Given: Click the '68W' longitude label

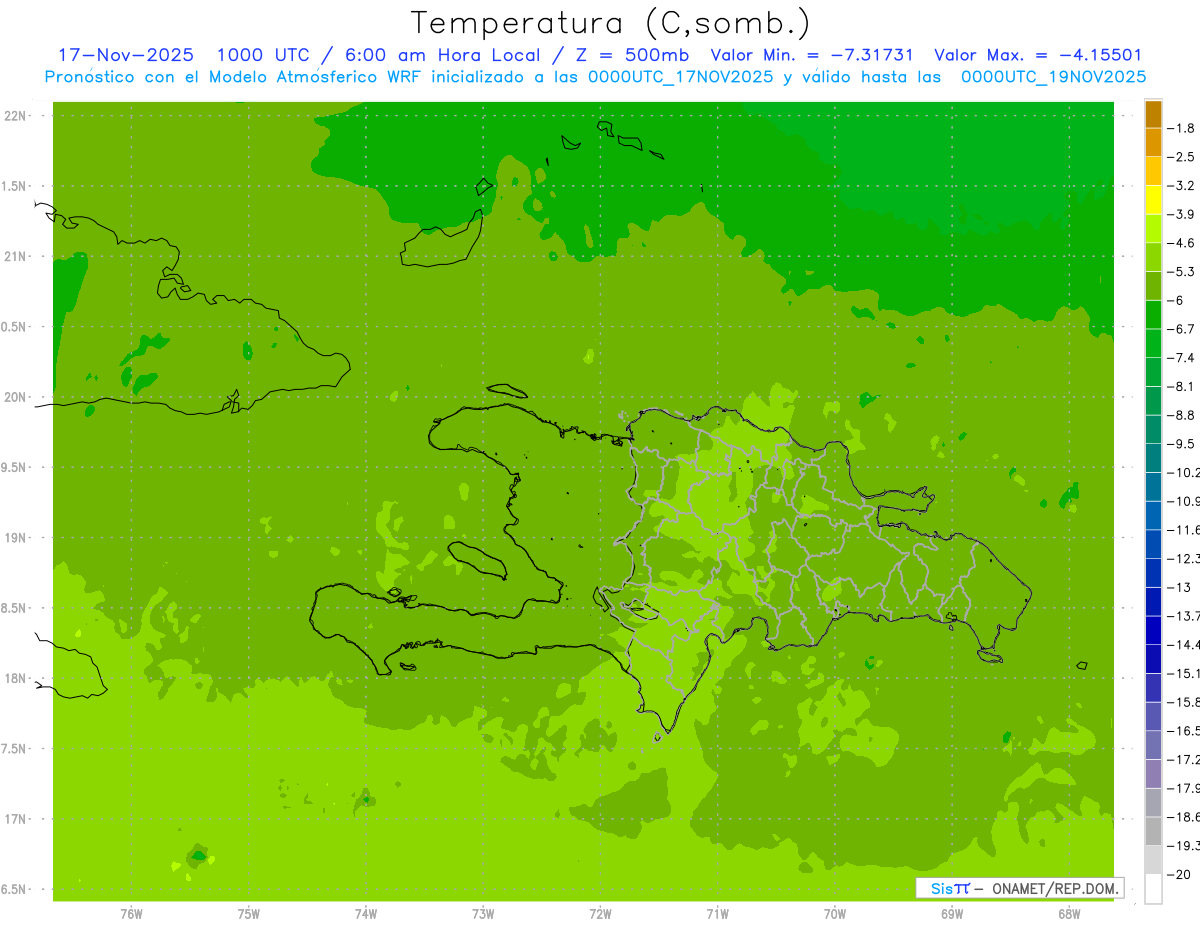Looking at the screenshot, I should [1069, 914].
